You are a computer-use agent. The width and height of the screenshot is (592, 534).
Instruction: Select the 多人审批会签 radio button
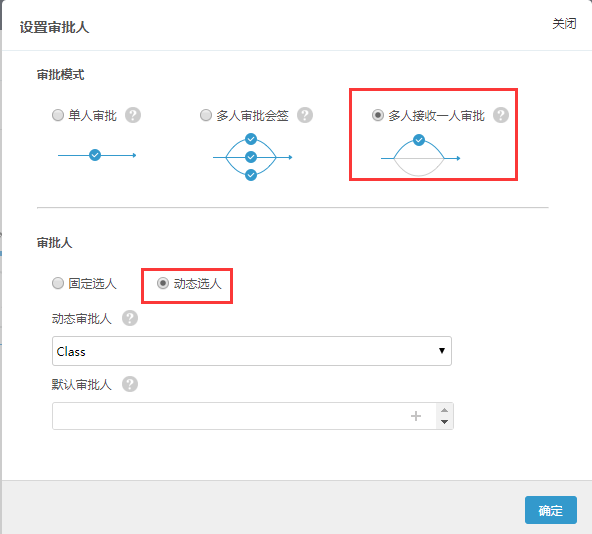tap(206, 115)
